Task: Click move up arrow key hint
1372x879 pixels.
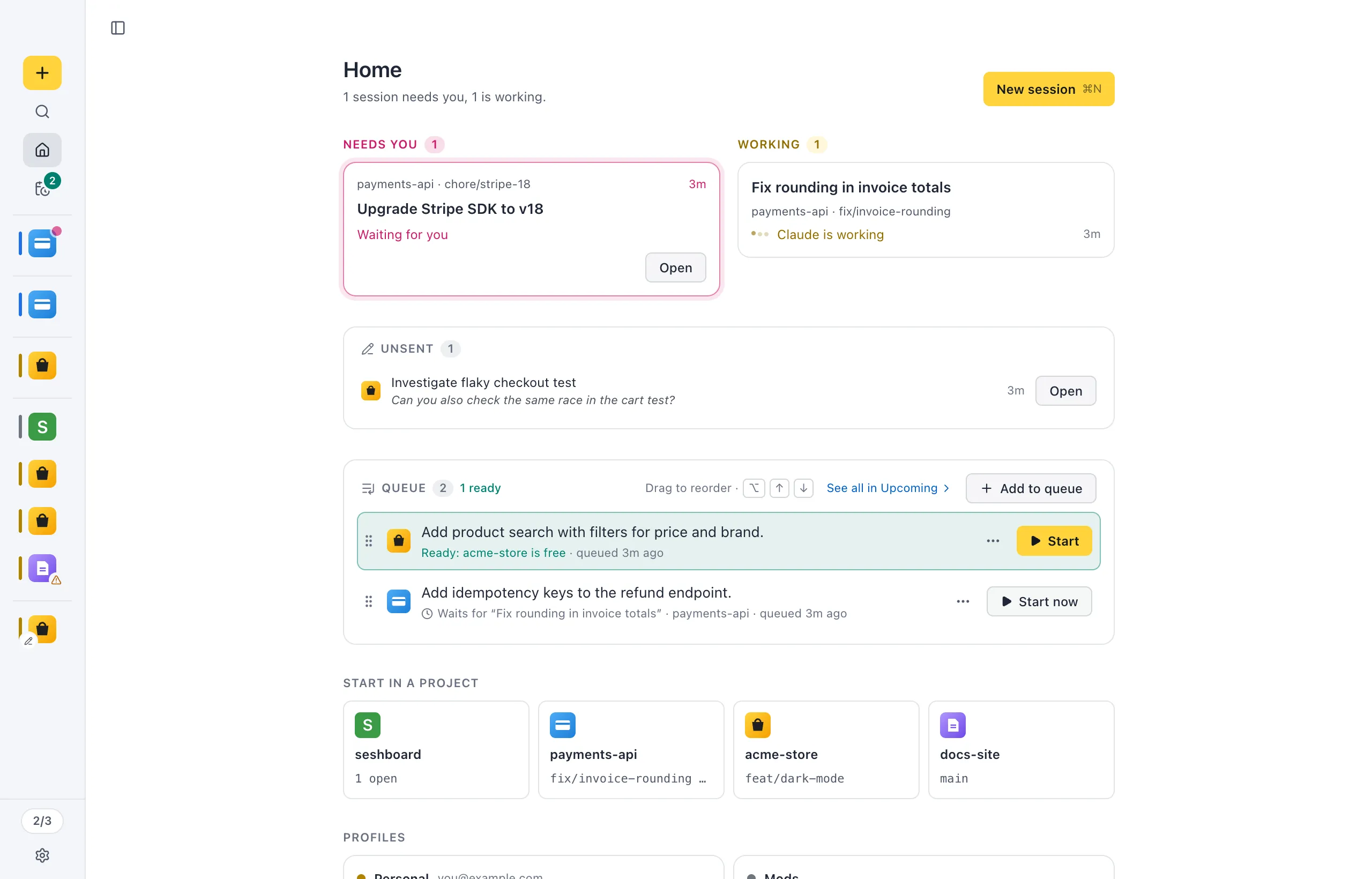Action: coord(779,488)
